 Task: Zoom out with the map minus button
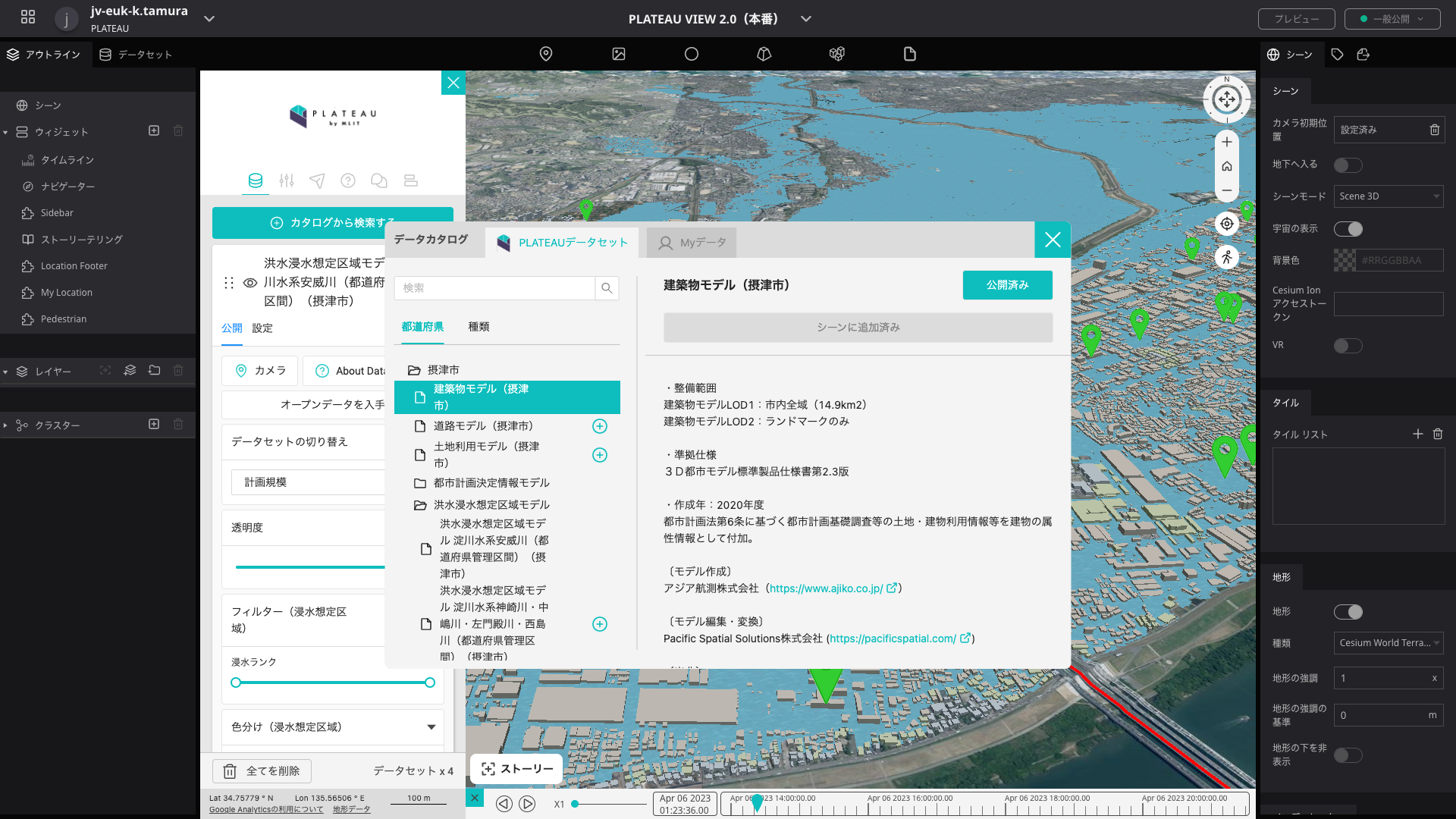(x=1226, y=190)
